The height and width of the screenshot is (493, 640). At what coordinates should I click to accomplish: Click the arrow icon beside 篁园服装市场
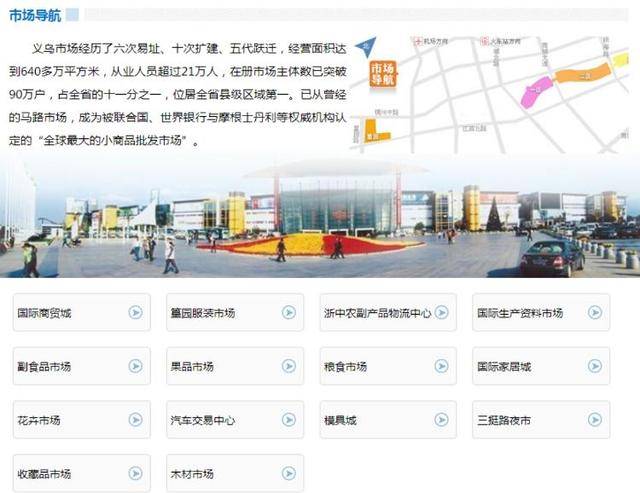pyautogui.click(x=289, y=313)
